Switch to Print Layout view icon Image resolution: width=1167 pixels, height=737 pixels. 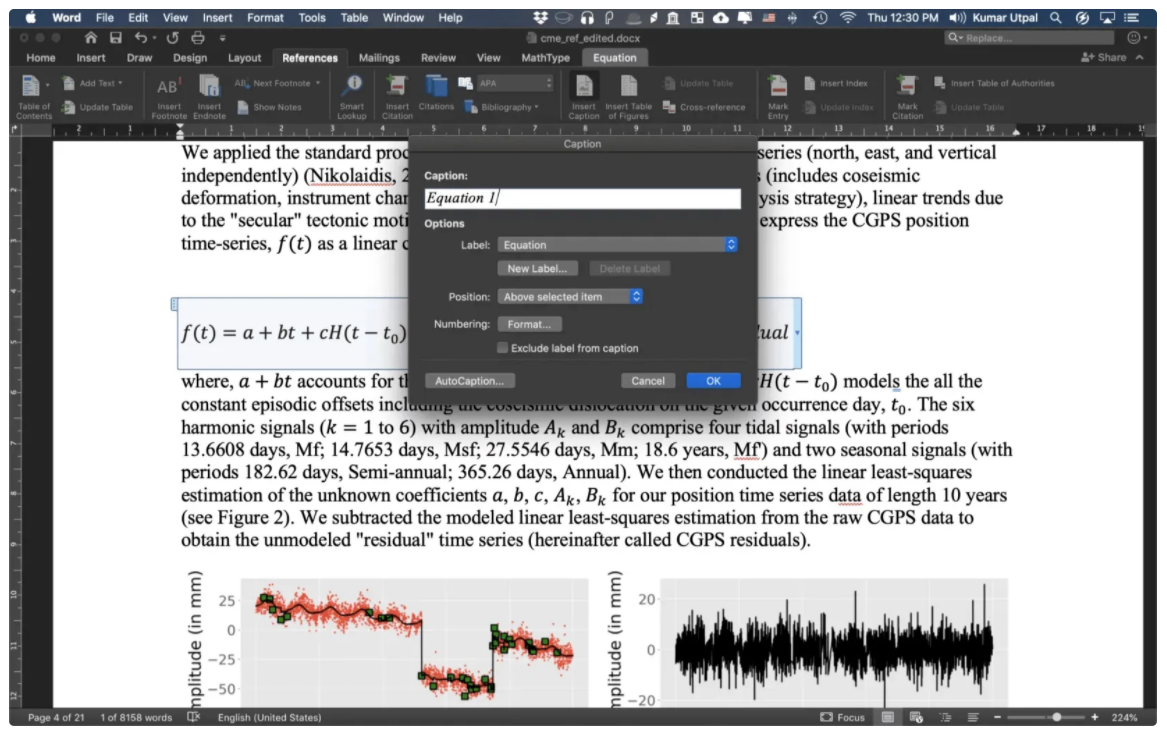888,718
